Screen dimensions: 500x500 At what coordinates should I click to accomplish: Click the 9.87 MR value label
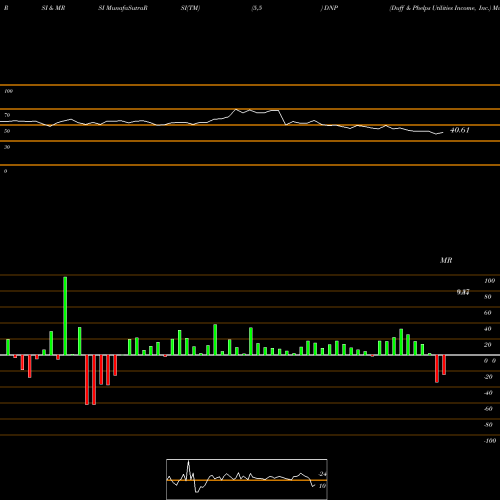click(463, 292)
